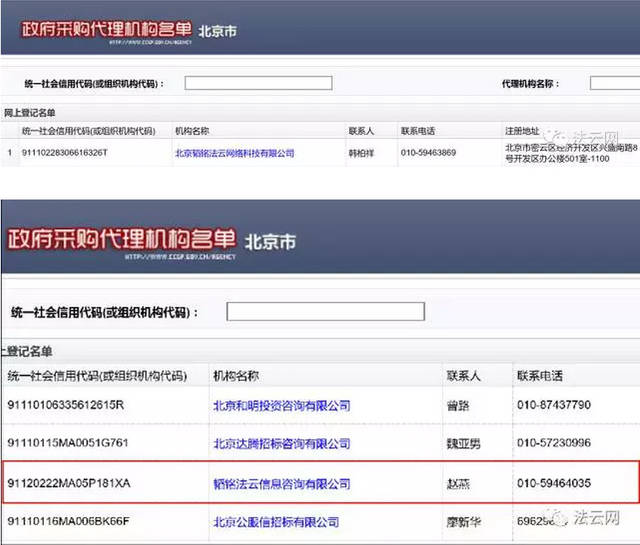Click the 代理机构名称 input field
The image size is (640, 545).
[x=615, y=83]
